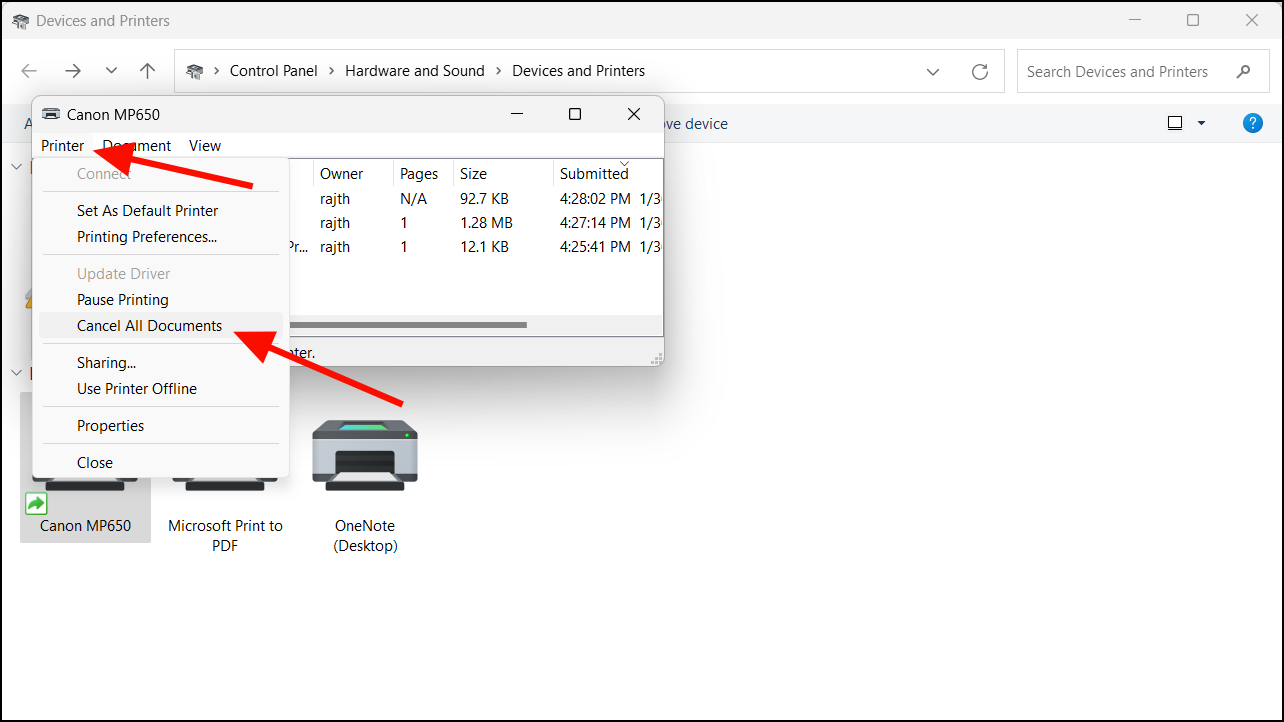Click the Back navigation arrow

[28, 70]
